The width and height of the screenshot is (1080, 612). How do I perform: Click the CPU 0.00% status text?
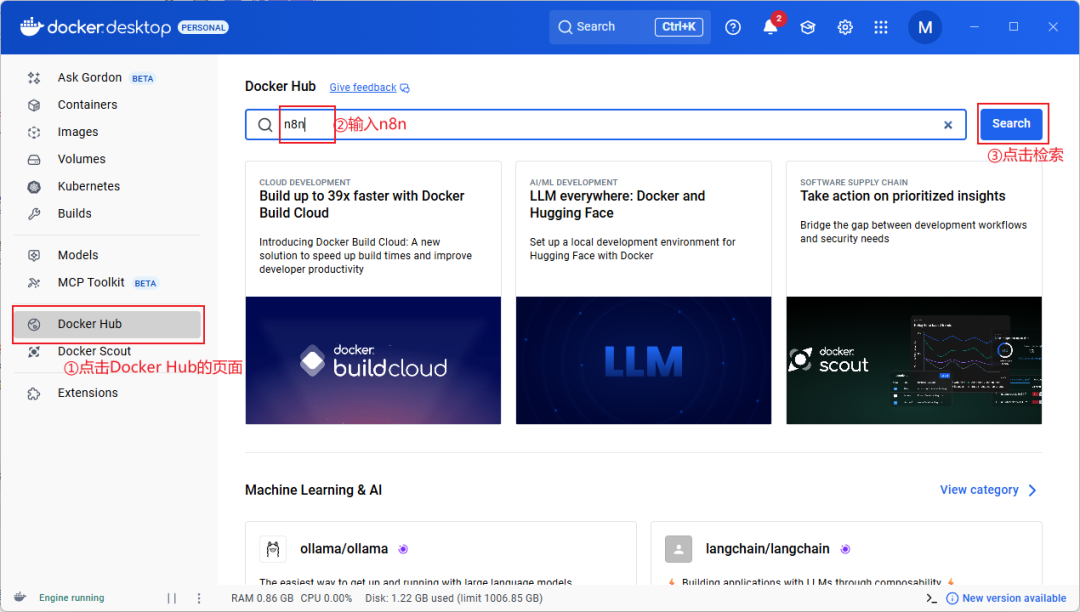point(326,598)
